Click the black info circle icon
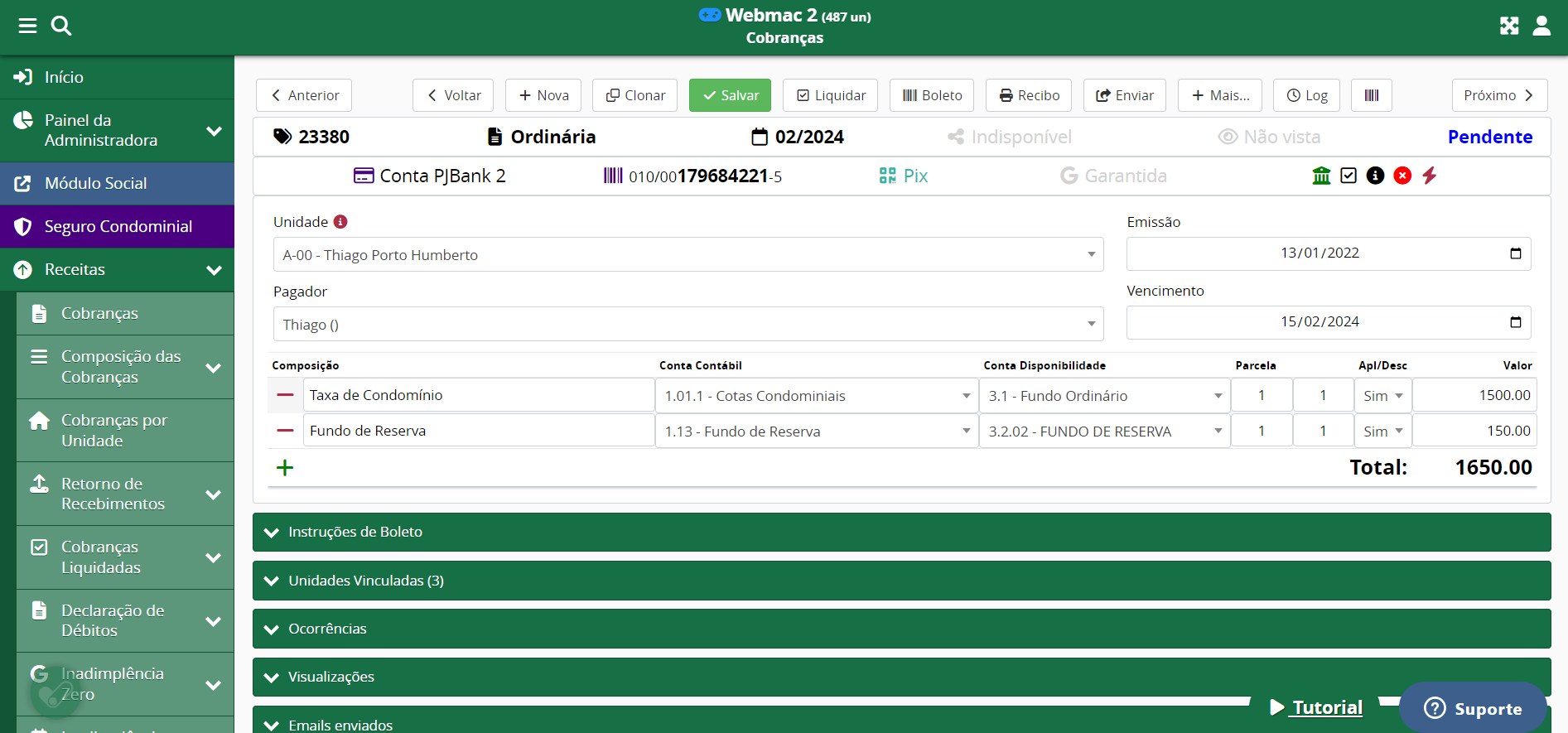The width and height of the screenshot is (1568, 733). (x=1375, y=176)
